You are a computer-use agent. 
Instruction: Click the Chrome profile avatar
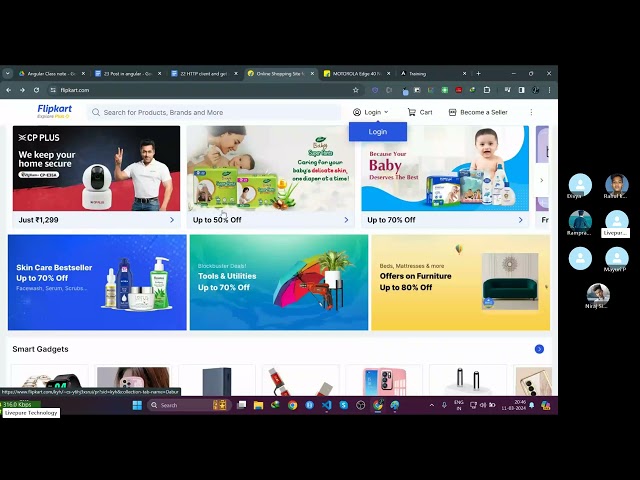[536, 90]
